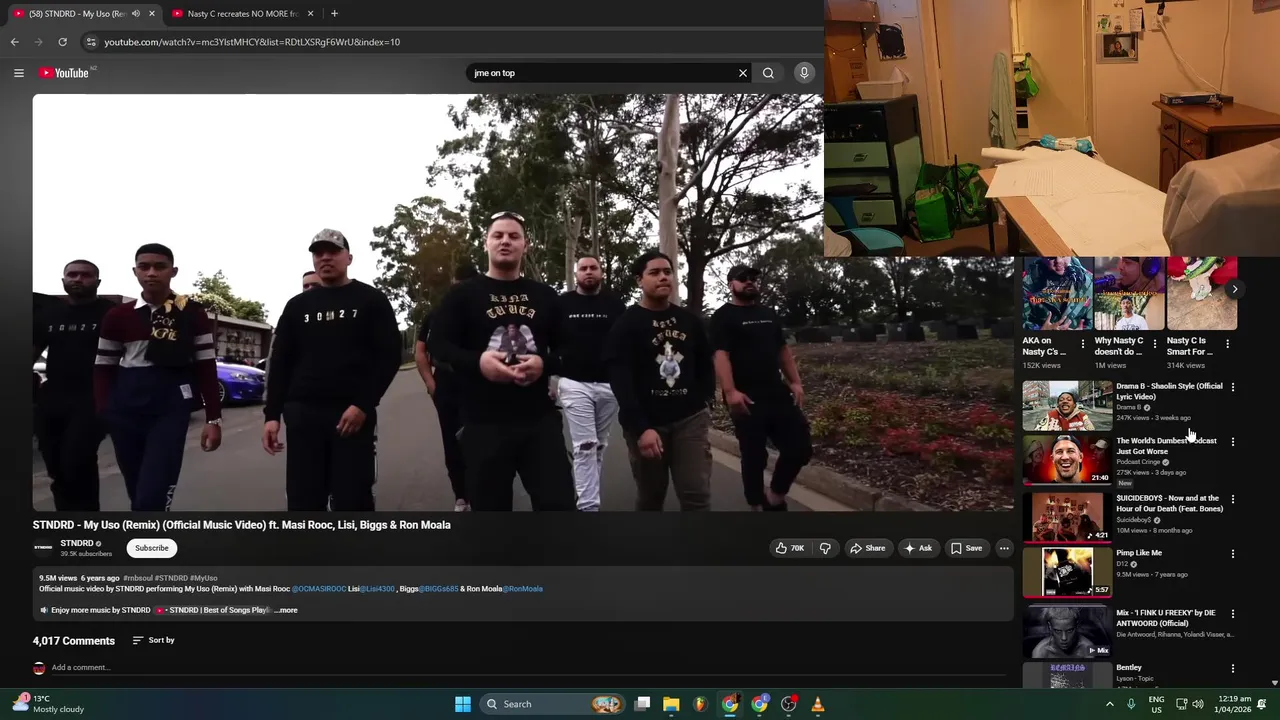Show hidden system tray icons chevron
This screenshot has width=1280, height=720.
point(1109,704)
